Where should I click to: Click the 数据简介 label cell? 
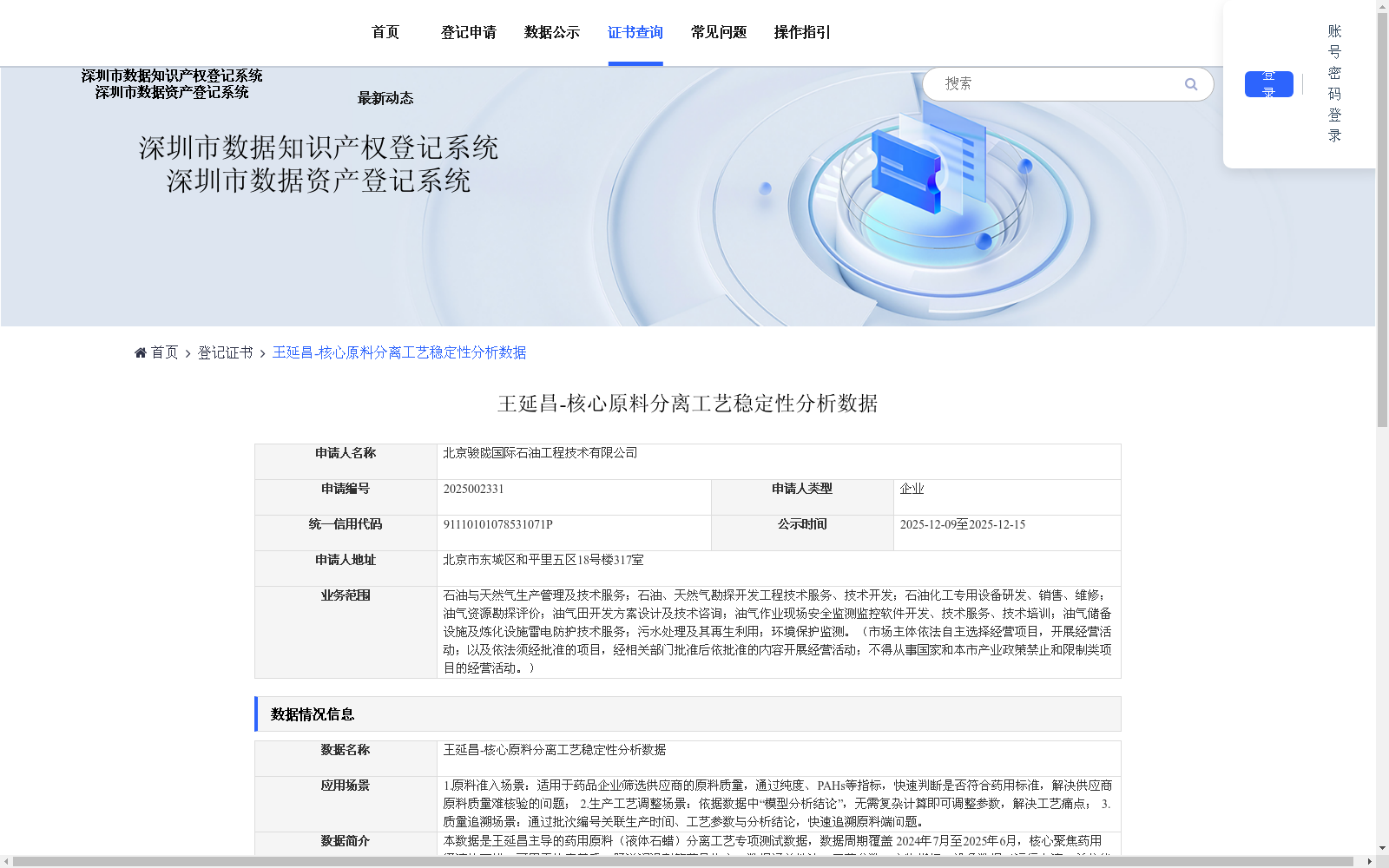point(346,844)
